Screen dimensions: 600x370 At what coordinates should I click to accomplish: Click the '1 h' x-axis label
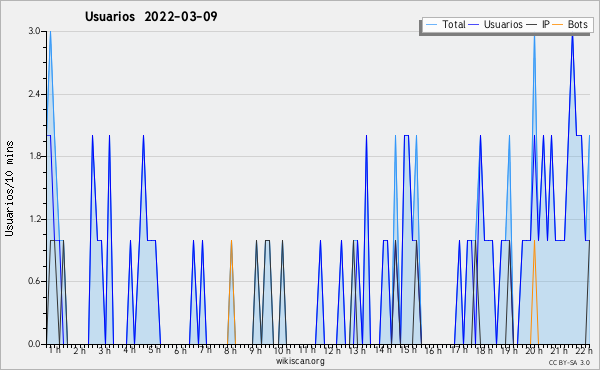click(x=55, y=350)
